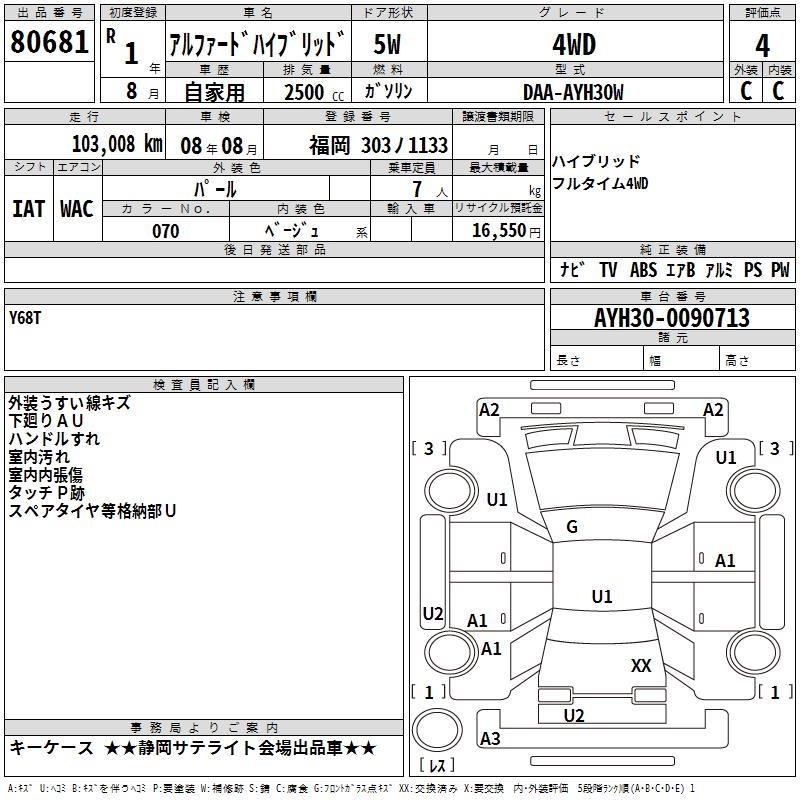Select equipment PW
The height and width of the screenshot is (800, 800).
(x=780, y=269)
